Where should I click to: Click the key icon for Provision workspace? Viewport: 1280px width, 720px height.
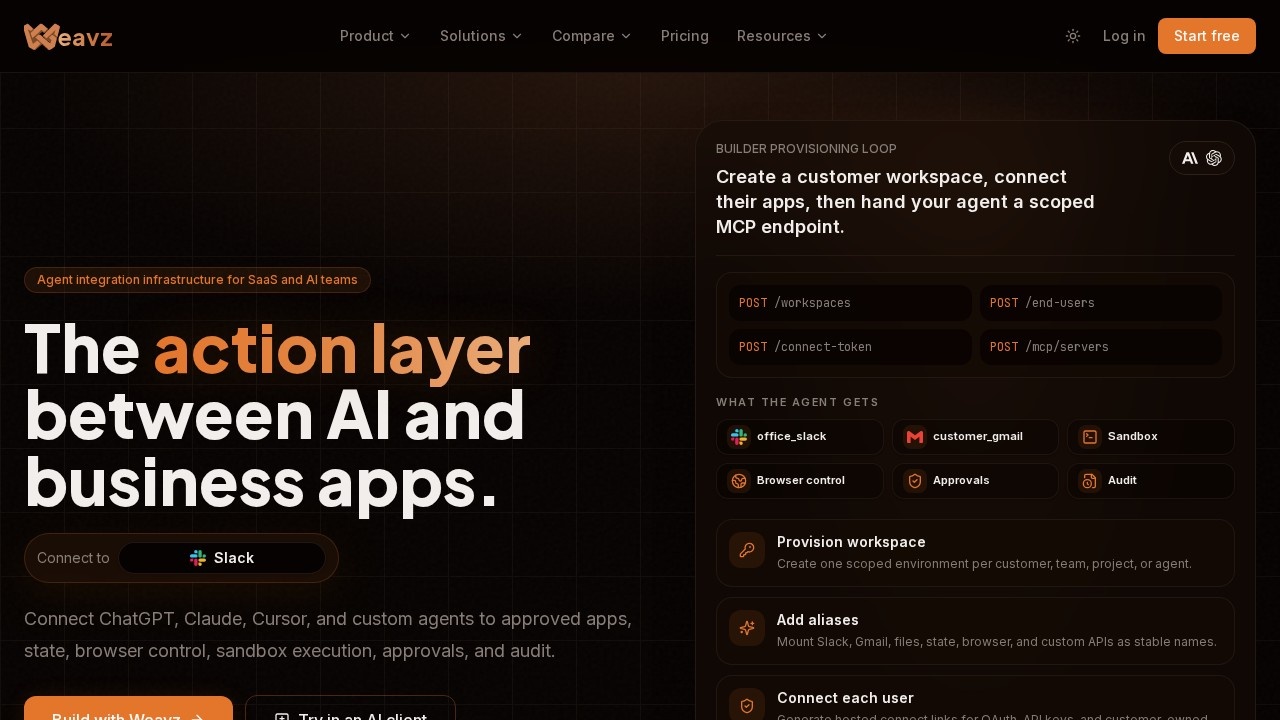[x=747, y=550]
